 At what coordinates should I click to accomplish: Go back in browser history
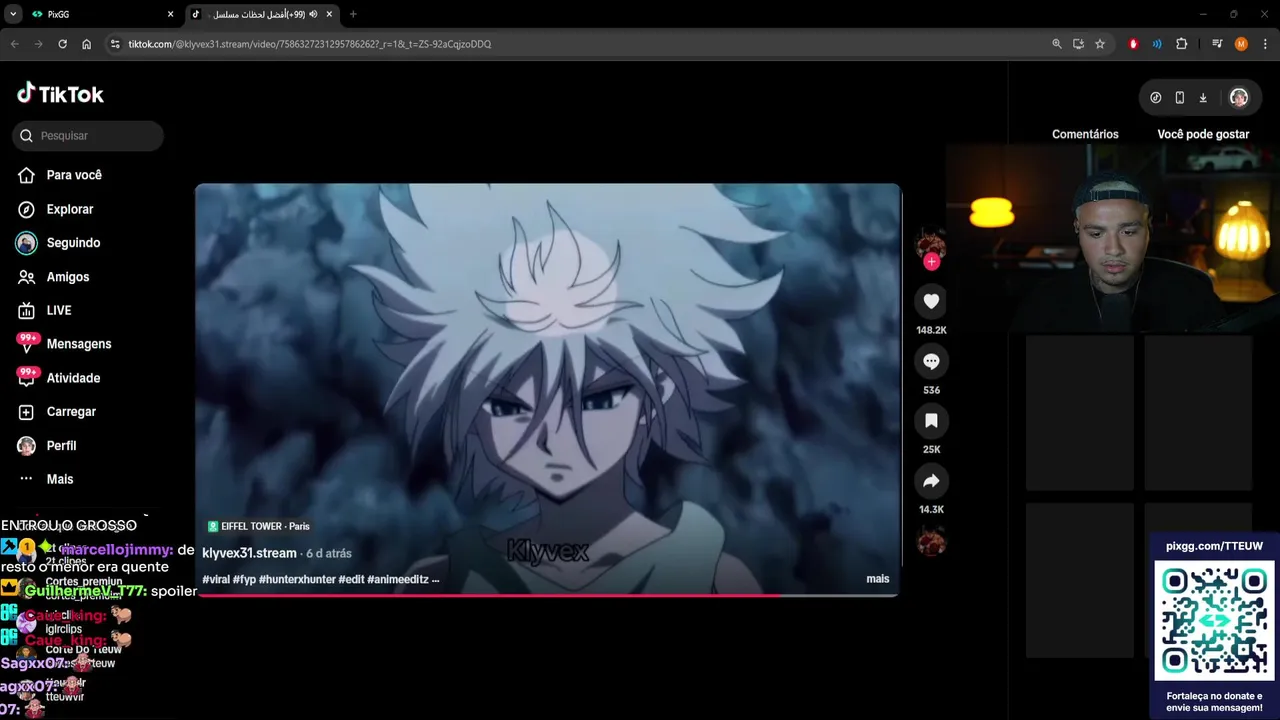pos(14,44)
